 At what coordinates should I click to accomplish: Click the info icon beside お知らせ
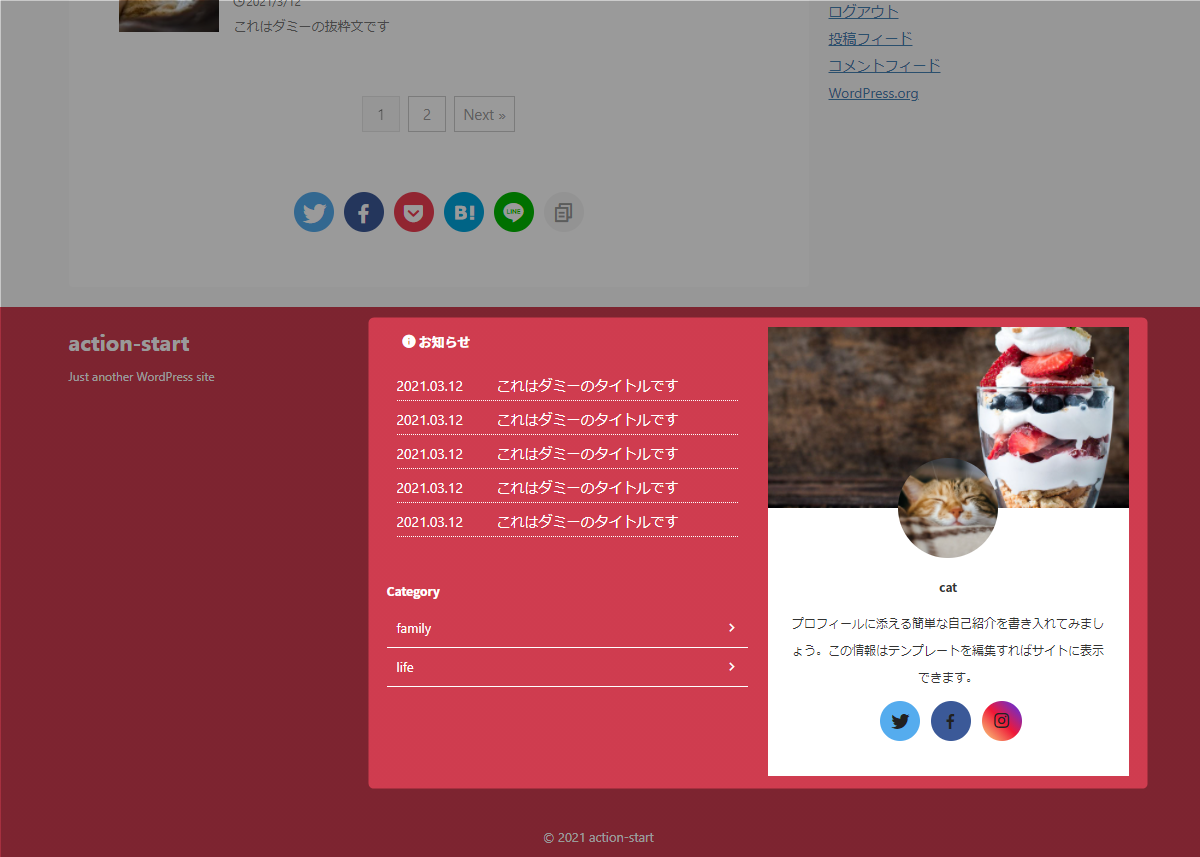pyautogui.click(x=408, y=341)
